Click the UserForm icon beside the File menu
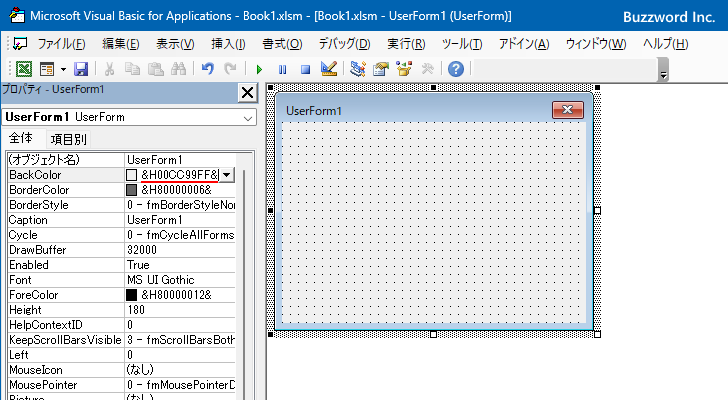728x400 pixels. tap(20, 44)
